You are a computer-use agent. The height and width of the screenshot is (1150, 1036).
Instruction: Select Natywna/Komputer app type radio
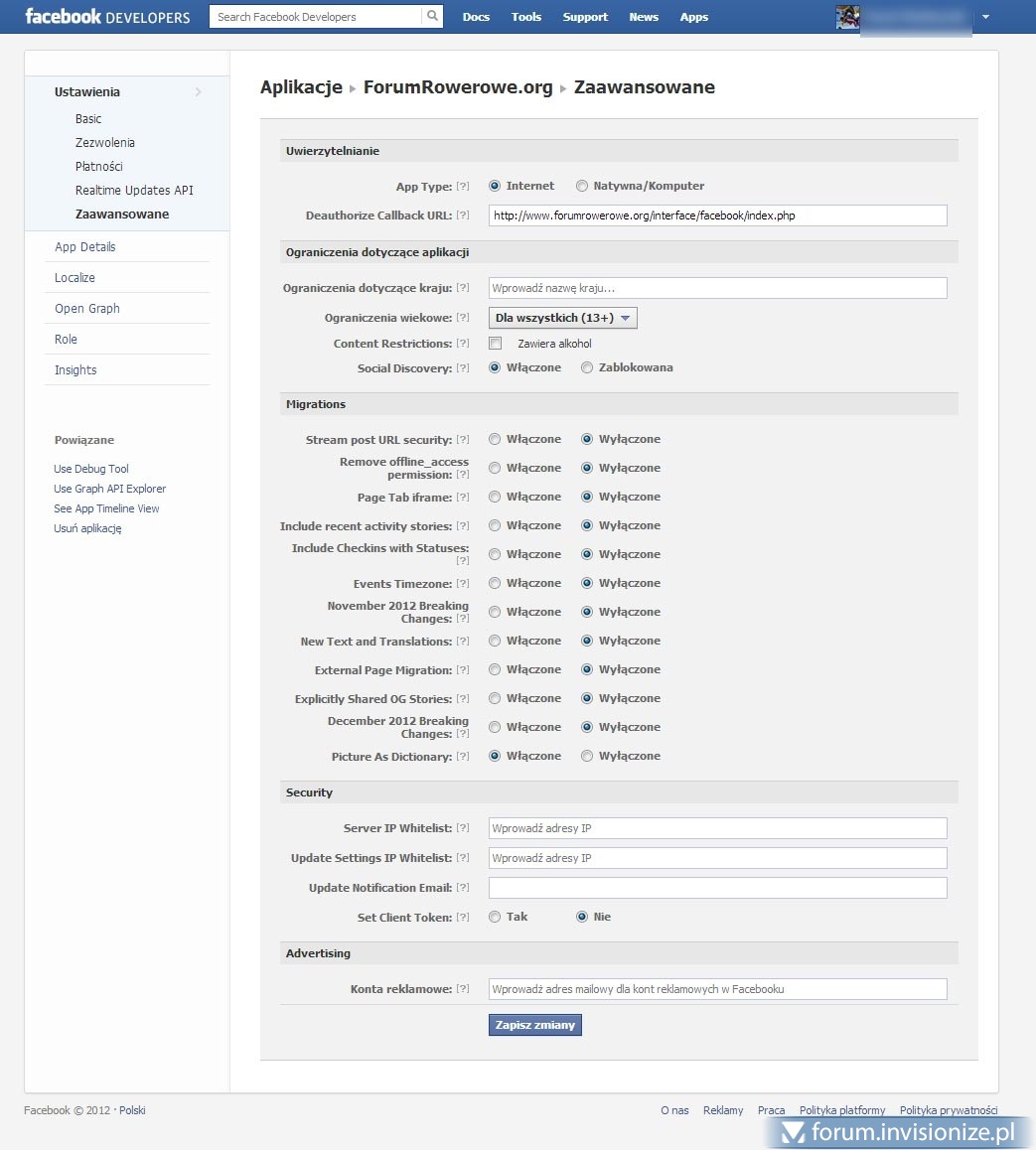[582, 186]
